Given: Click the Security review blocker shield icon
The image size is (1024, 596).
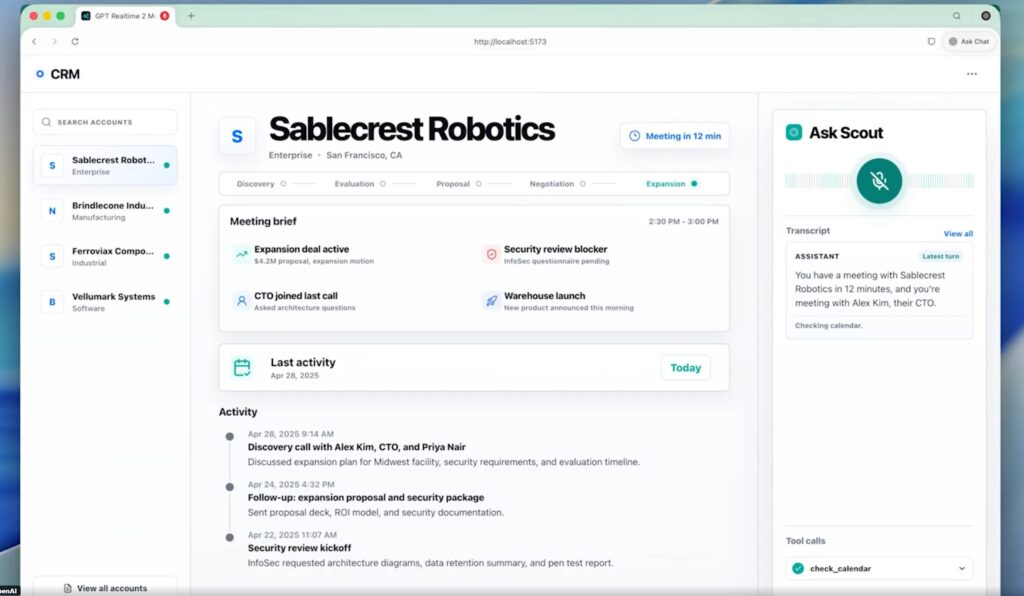Looking at the screenshot, I should coord(491,254).
